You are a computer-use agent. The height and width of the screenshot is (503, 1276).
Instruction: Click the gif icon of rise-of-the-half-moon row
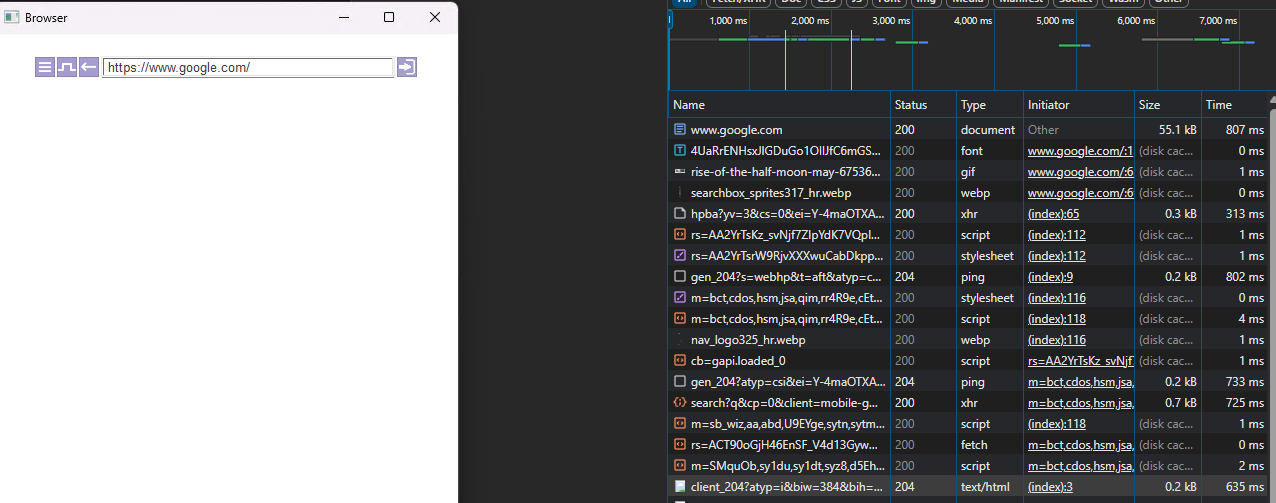point(680,172)
